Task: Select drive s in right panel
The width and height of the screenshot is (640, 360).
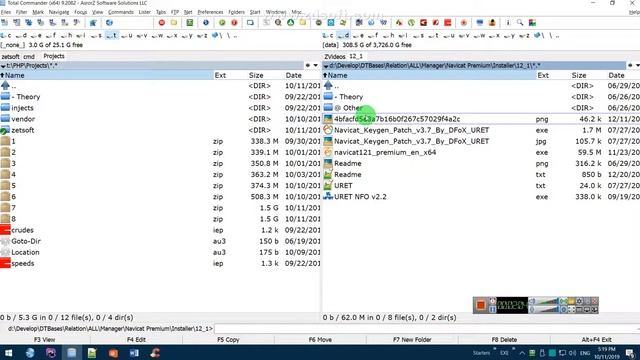Action: 418,36
